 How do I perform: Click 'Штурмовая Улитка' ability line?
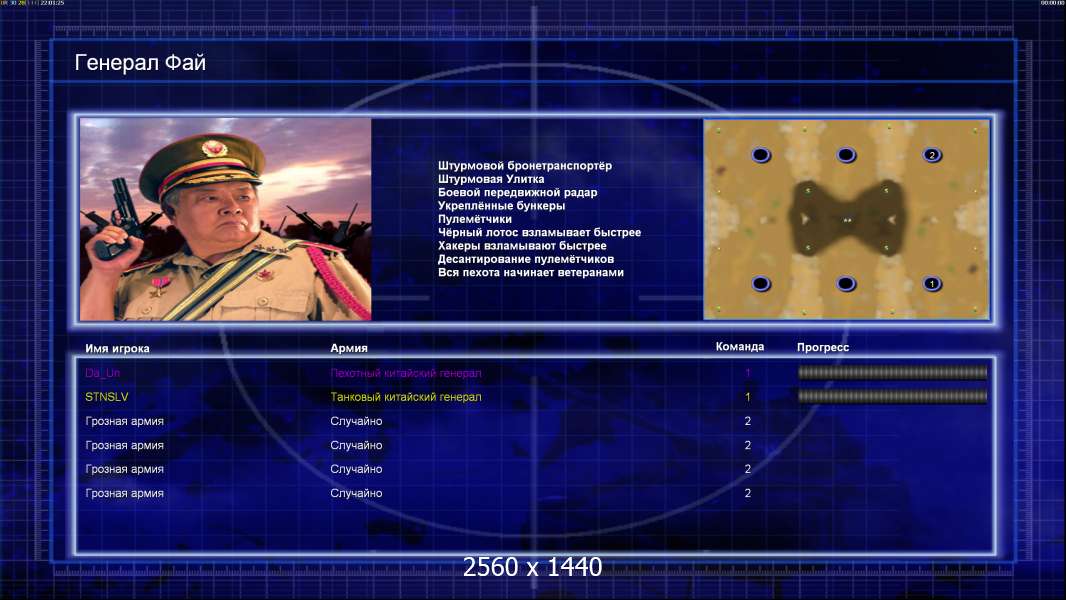pos(491,179)
